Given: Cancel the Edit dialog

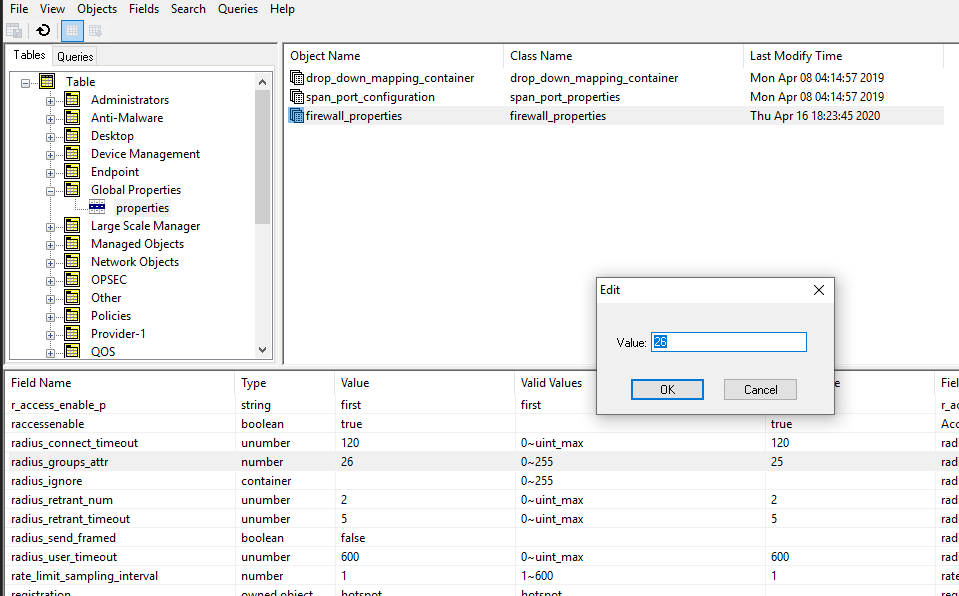Looking at the screenshot, I should 760,390.
